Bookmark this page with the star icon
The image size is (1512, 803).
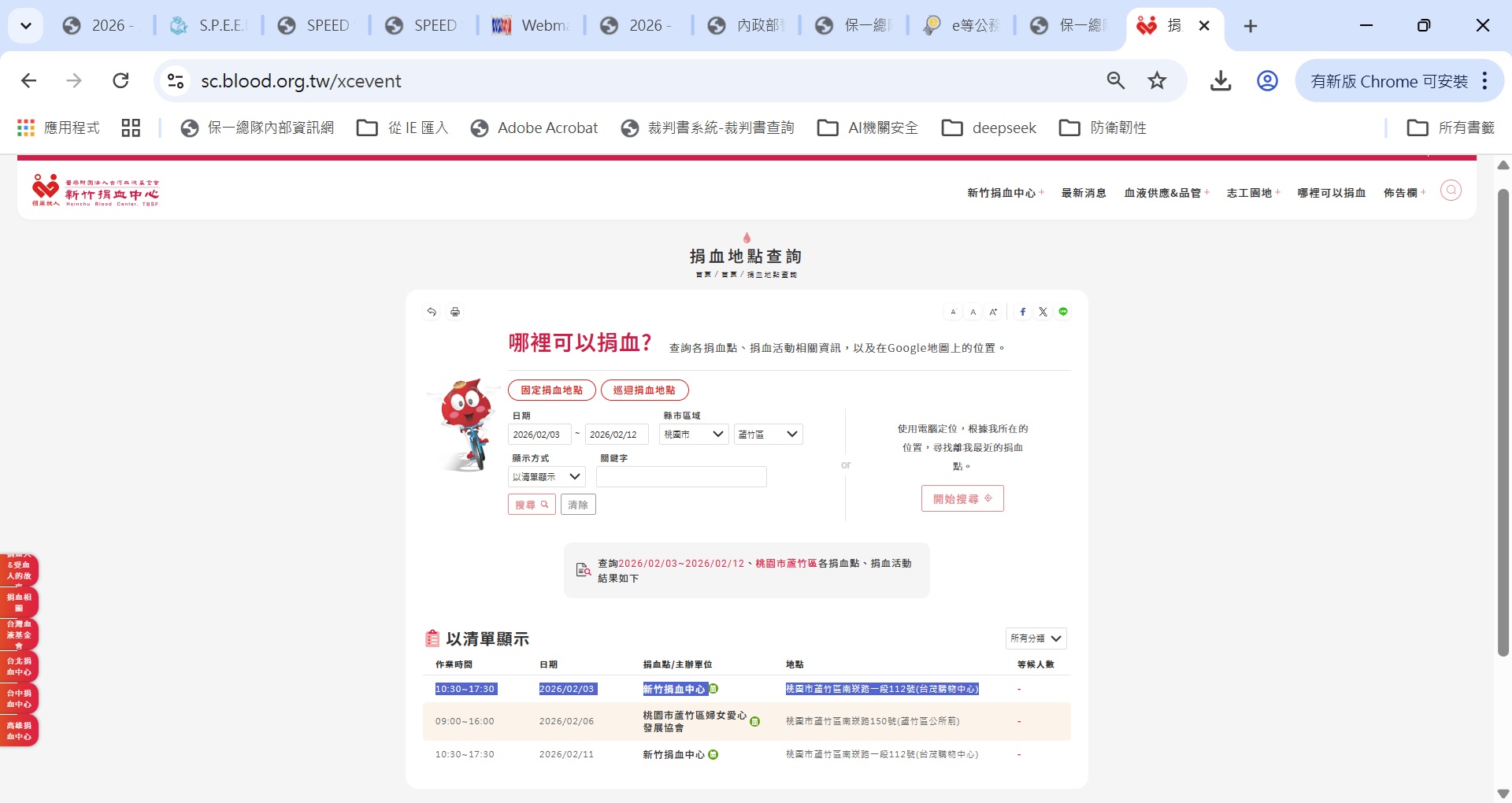click(1157, 81)
